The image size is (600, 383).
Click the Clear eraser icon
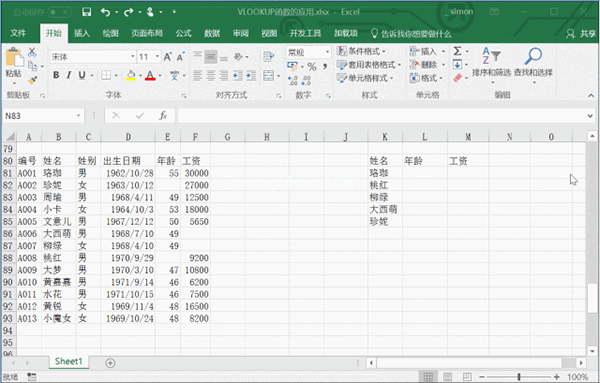point(457,78)
